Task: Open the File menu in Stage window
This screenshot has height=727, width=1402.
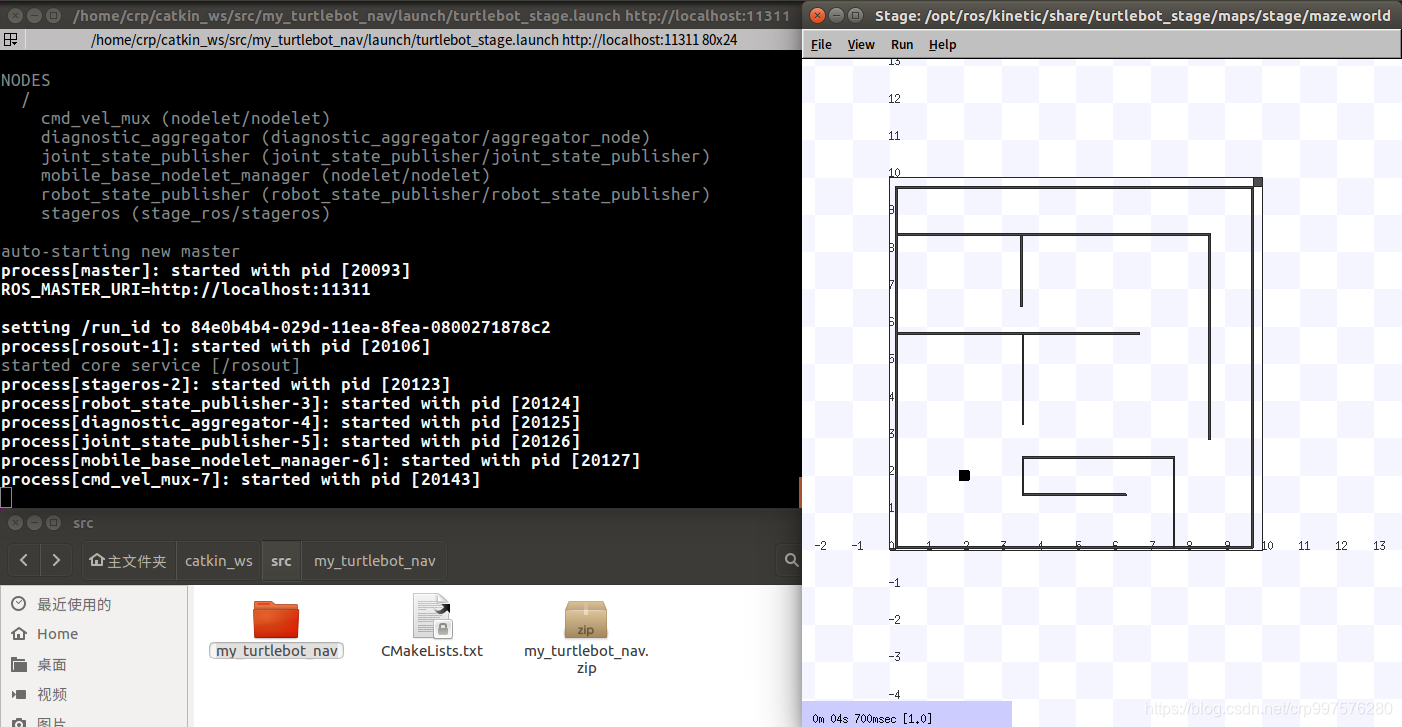Action: (x=821, y=45)
